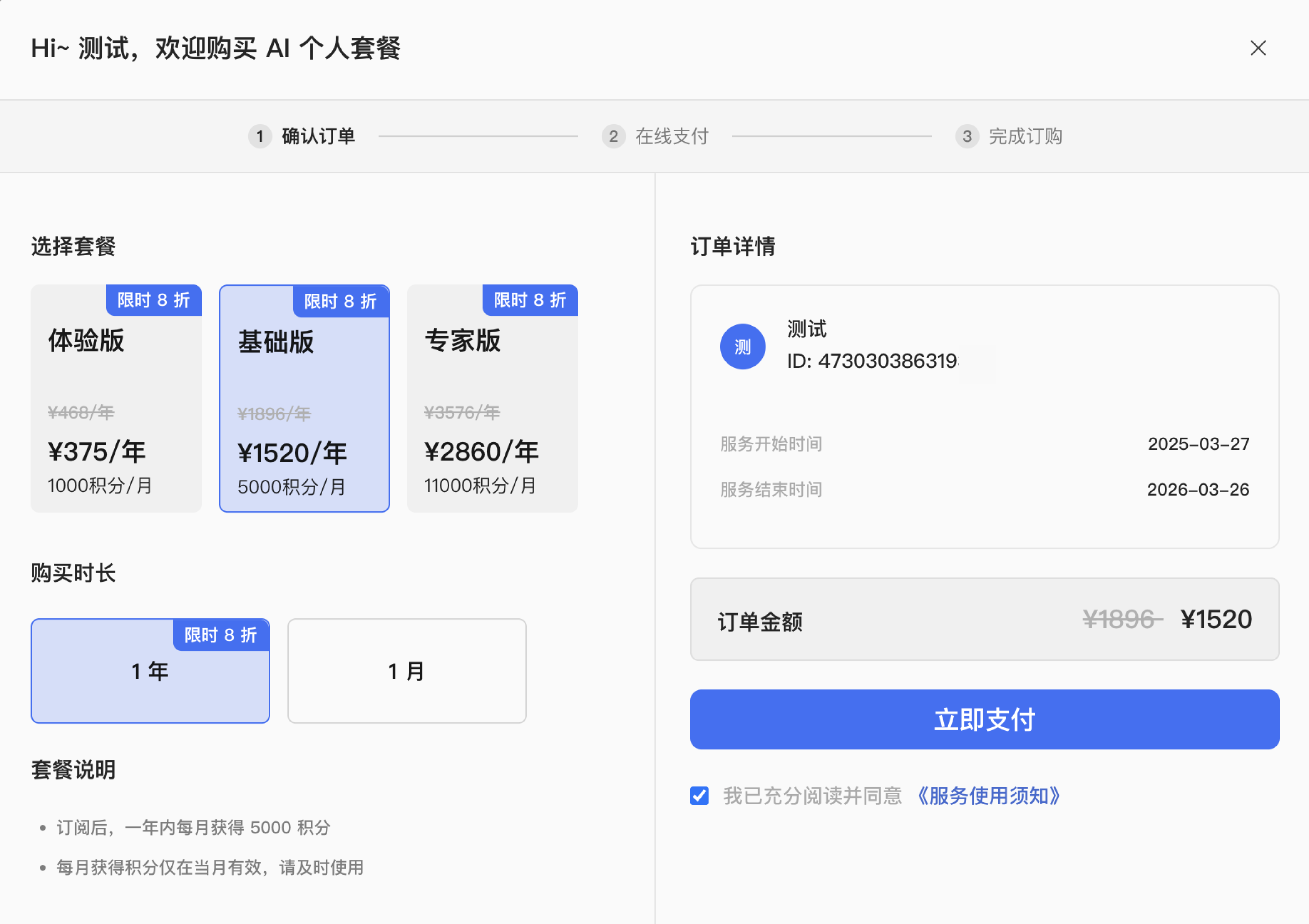Click the 限时 8 折 badge on 体验版
The width and height of the screenshot is (1309, 924).
coord(154,300)
